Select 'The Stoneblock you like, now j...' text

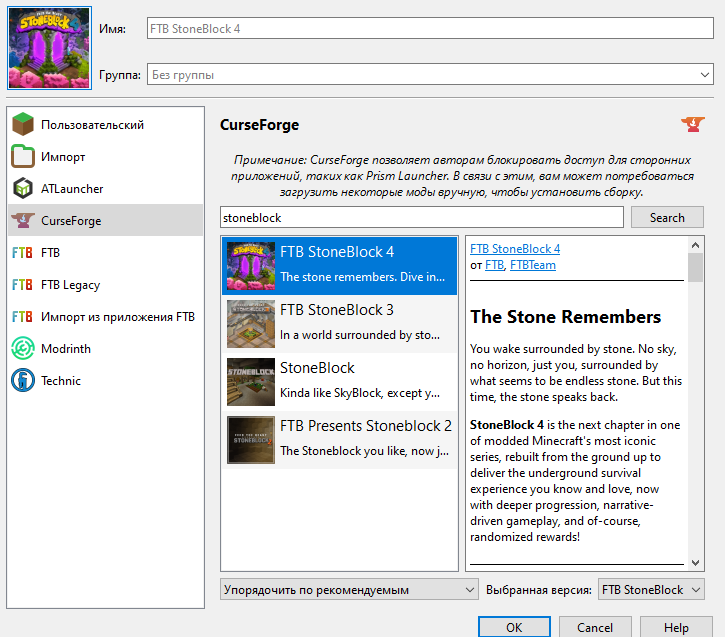coord(364,451)
